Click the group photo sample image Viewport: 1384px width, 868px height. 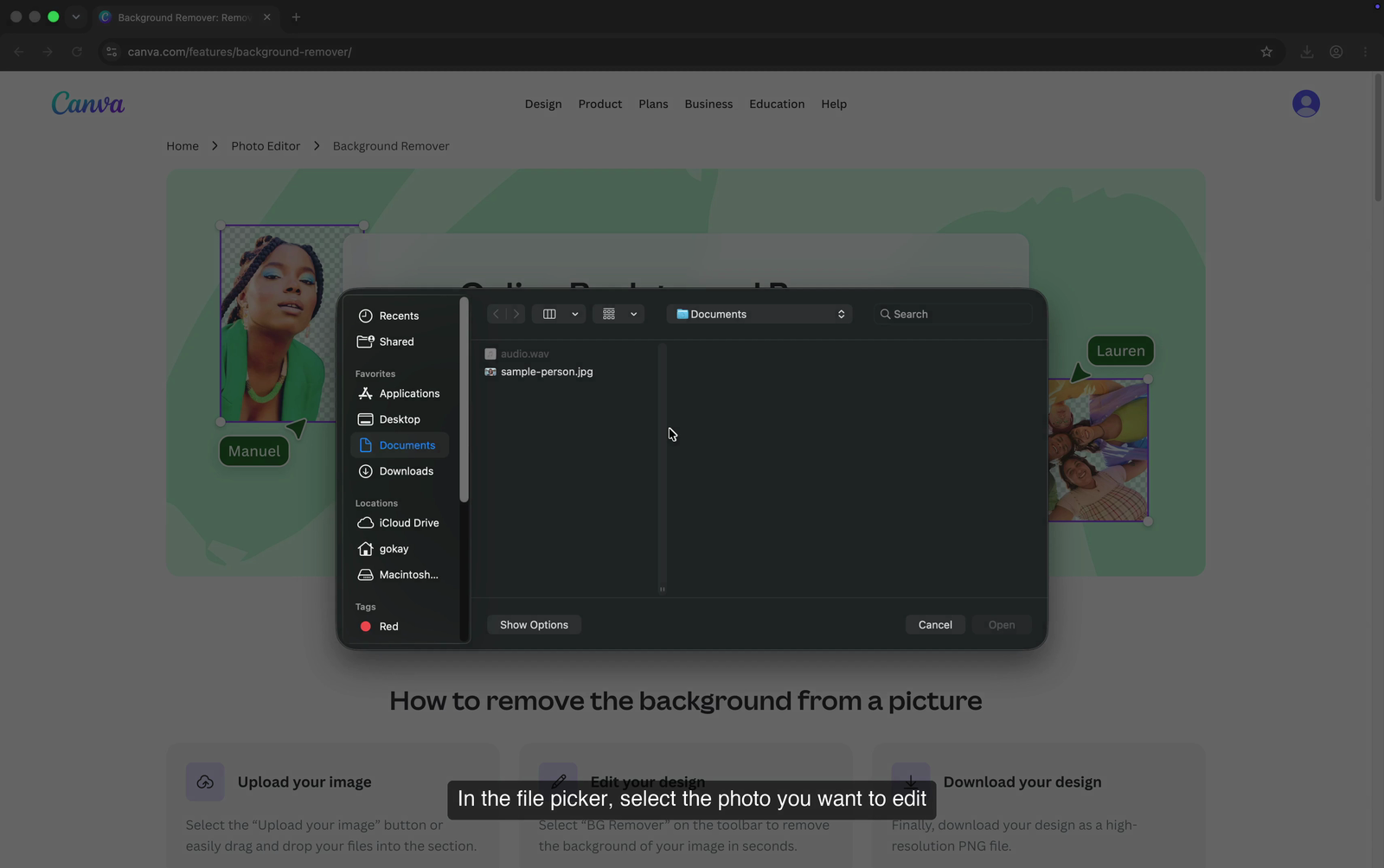click(x=1099, y=450)
